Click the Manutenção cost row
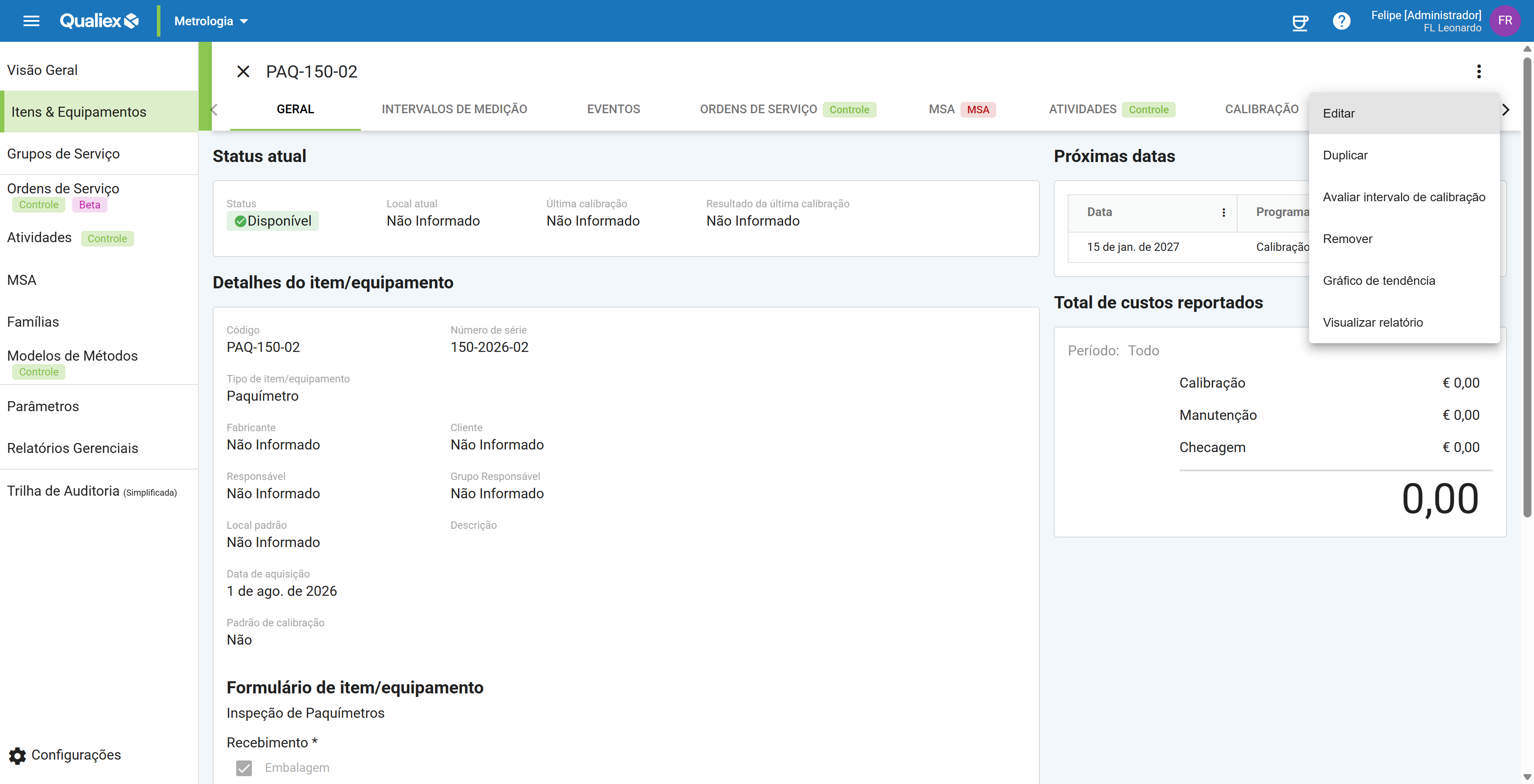The height and width of the screenshot is (784, 1534). click(x=1329, y=415)
